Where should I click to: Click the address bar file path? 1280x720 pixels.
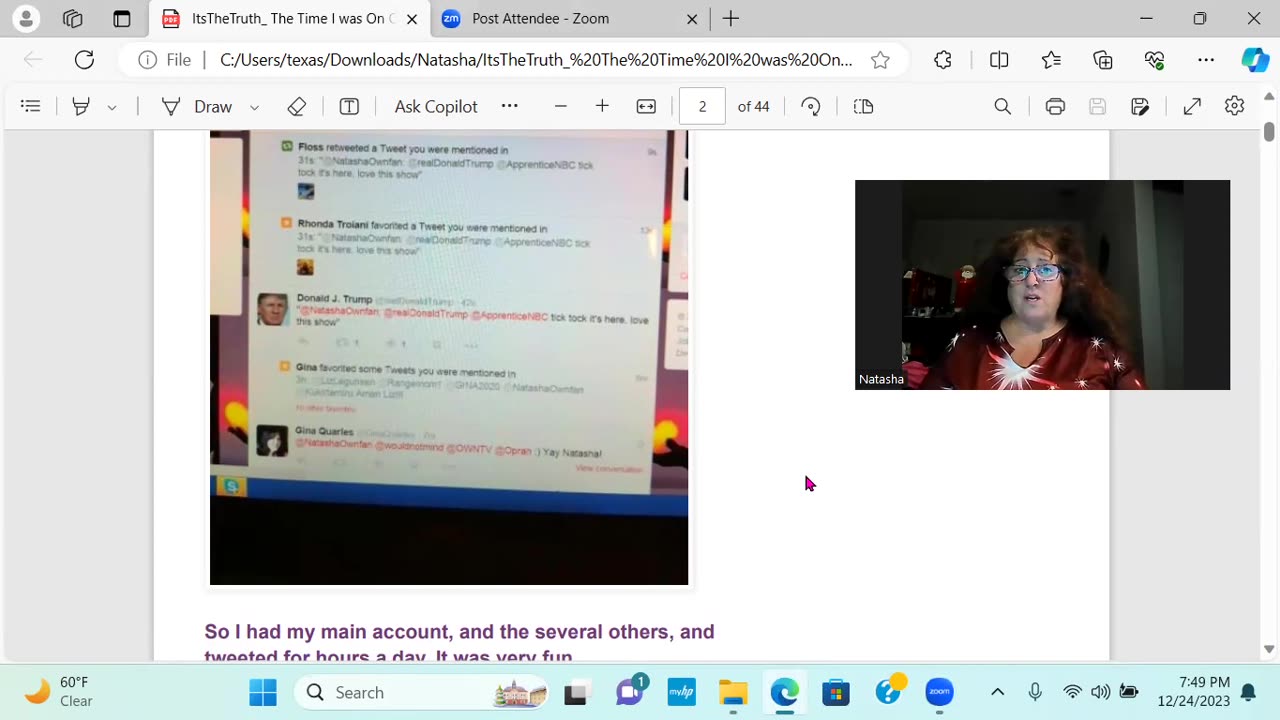[x=536, y=60]
